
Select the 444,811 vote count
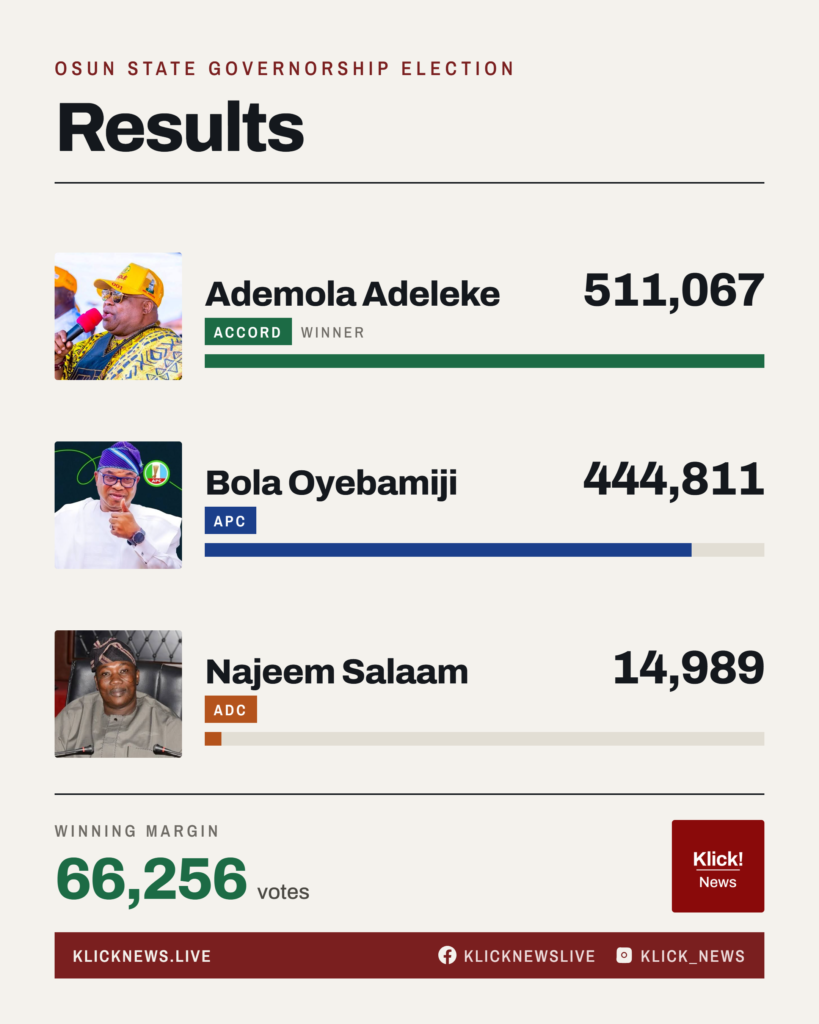[x=673, y=480]
